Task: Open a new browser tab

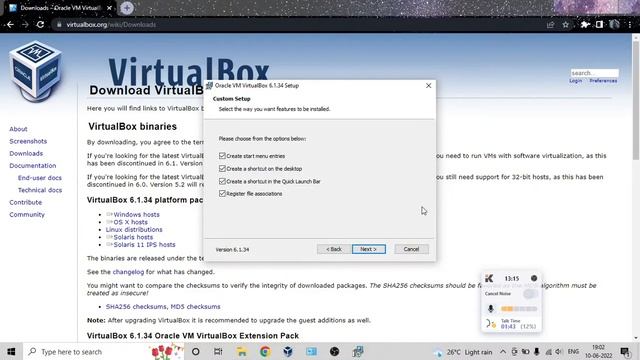Action: 127,8
